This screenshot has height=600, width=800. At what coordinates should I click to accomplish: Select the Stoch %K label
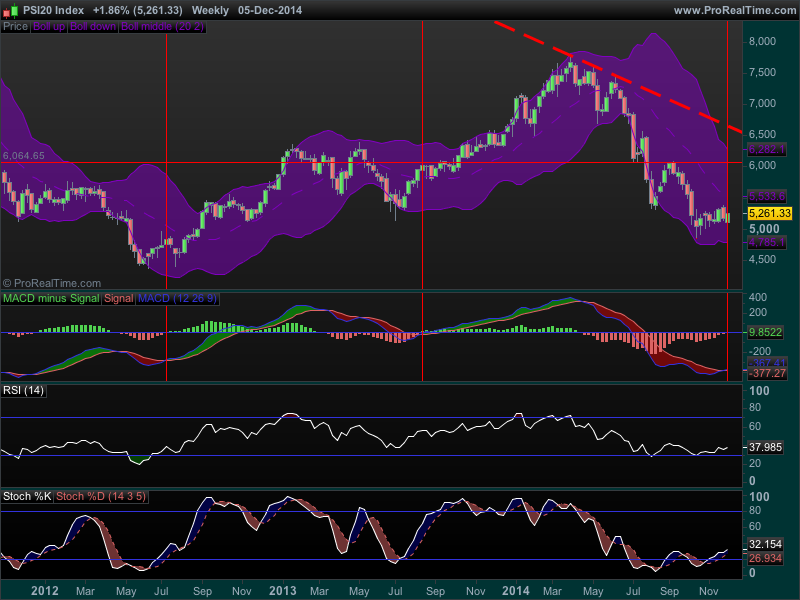pyautogui.click(x=27, y=494)
